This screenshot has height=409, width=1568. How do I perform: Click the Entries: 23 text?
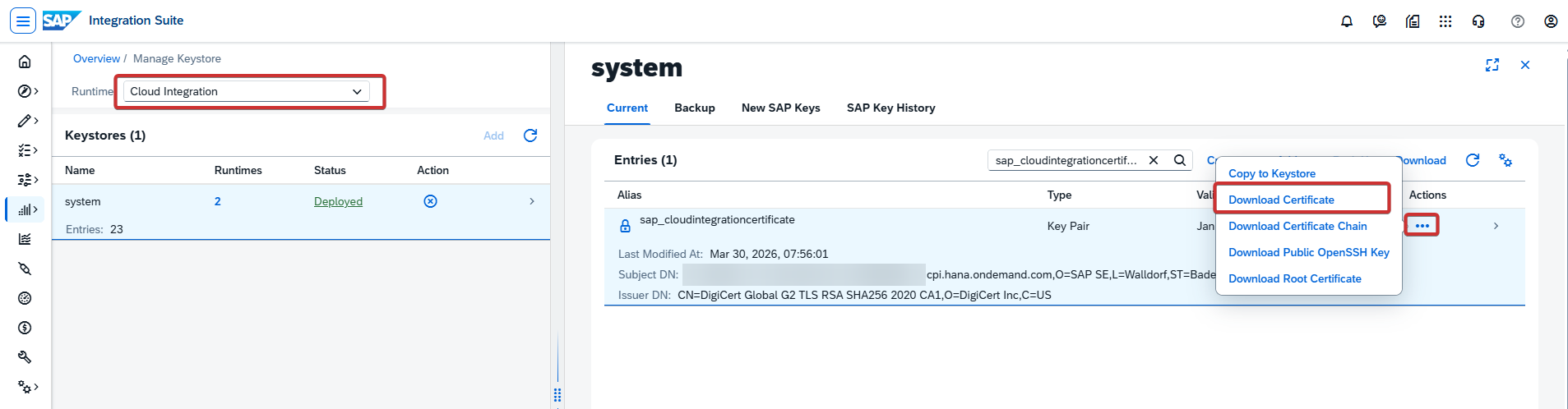95,229
